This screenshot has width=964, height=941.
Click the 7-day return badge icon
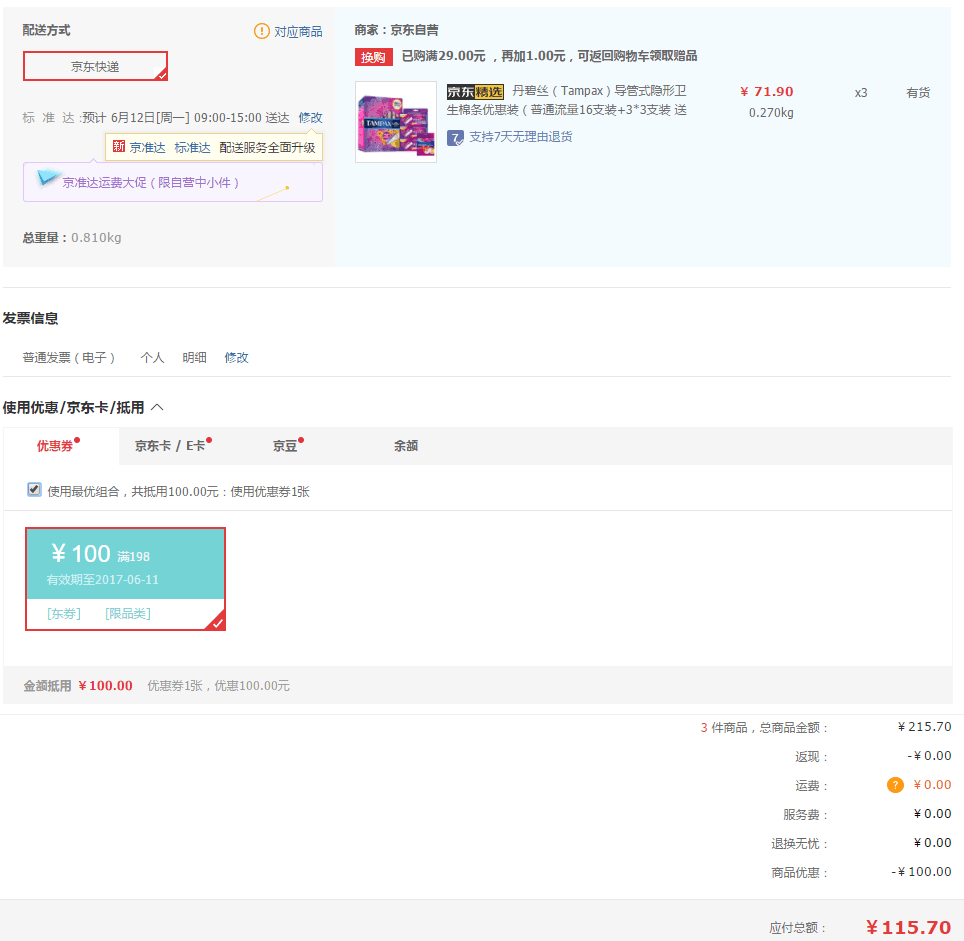tap(455, 137)
